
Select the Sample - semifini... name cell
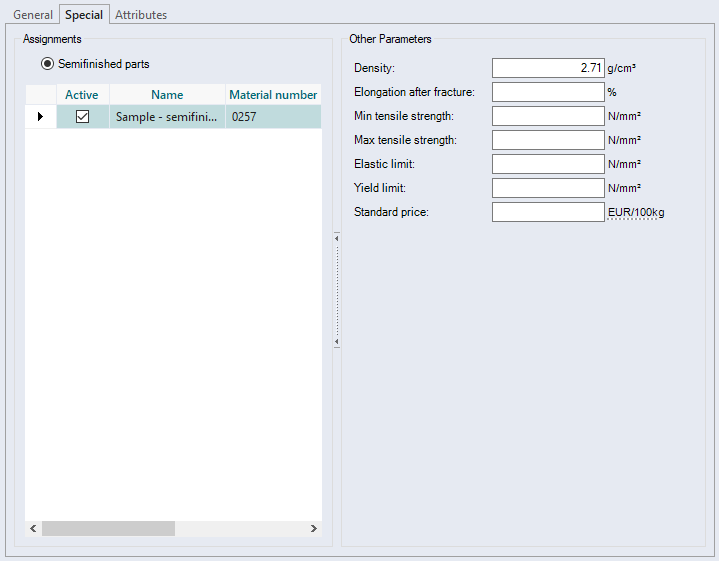[x=167, y=117]
